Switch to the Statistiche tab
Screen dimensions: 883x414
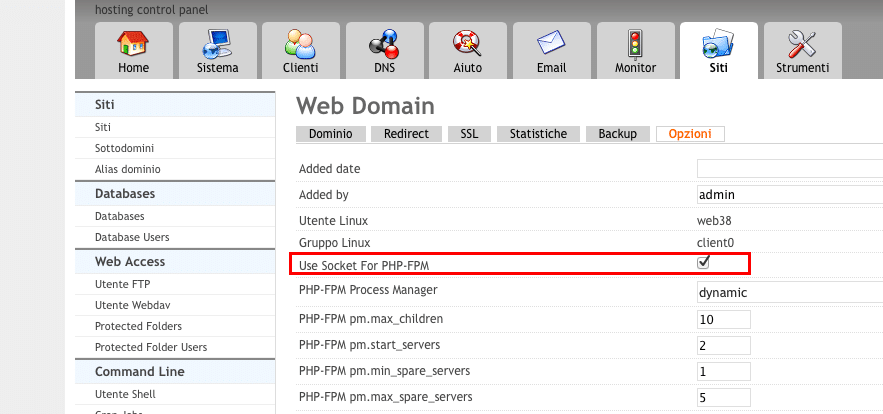538,134
